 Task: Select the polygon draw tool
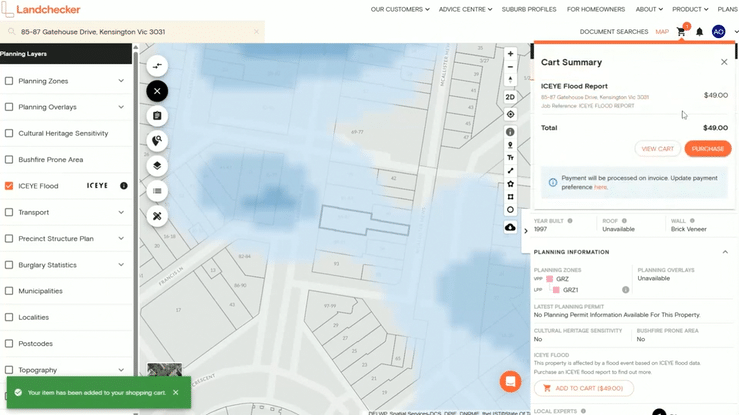tap(510, 184)
